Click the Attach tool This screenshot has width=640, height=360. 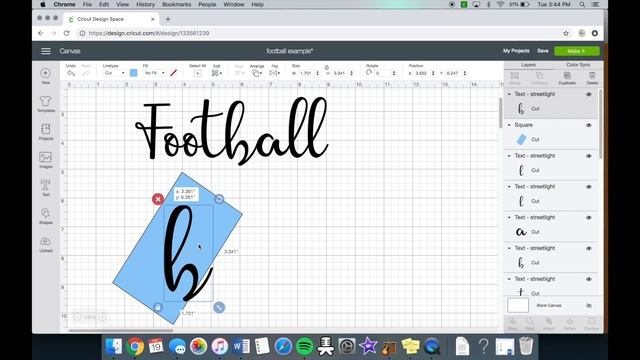pyautogui.click(x=549, y=321)
